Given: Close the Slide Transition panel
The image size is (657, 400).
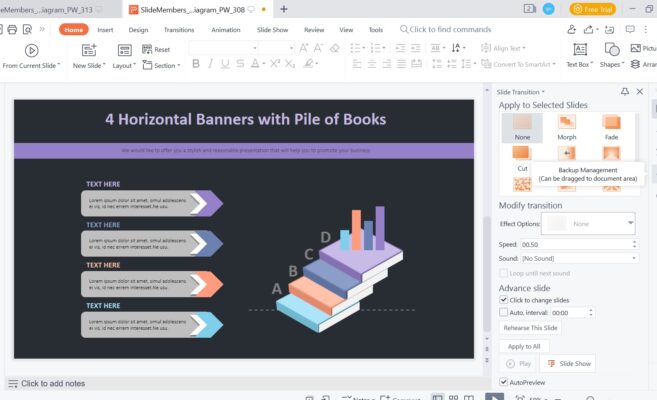Looking at the screenshot, I should [639, 91].
